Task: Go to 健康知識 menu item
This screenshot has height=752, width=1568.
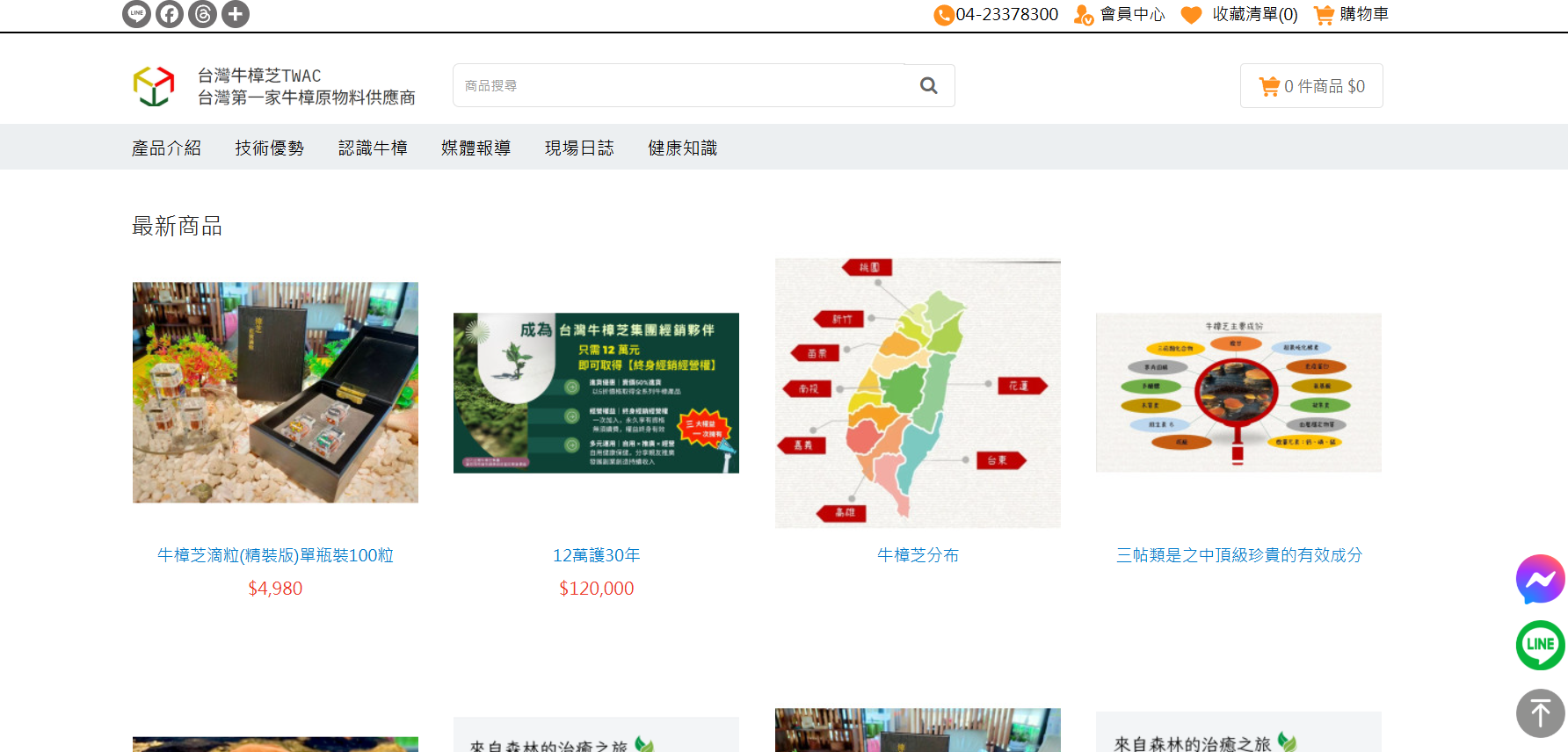Action: 683,148
